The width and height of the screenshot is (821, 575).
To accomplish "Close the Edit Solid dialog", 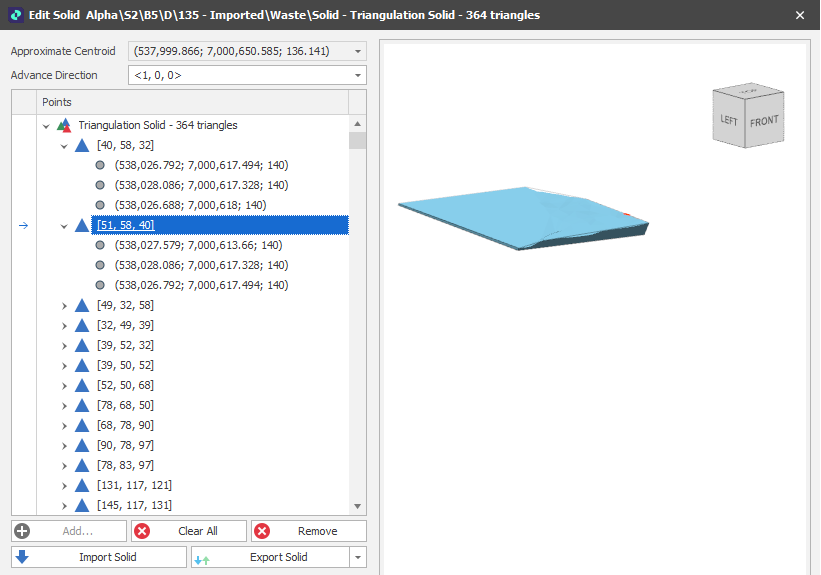I will tap(800, 15).
